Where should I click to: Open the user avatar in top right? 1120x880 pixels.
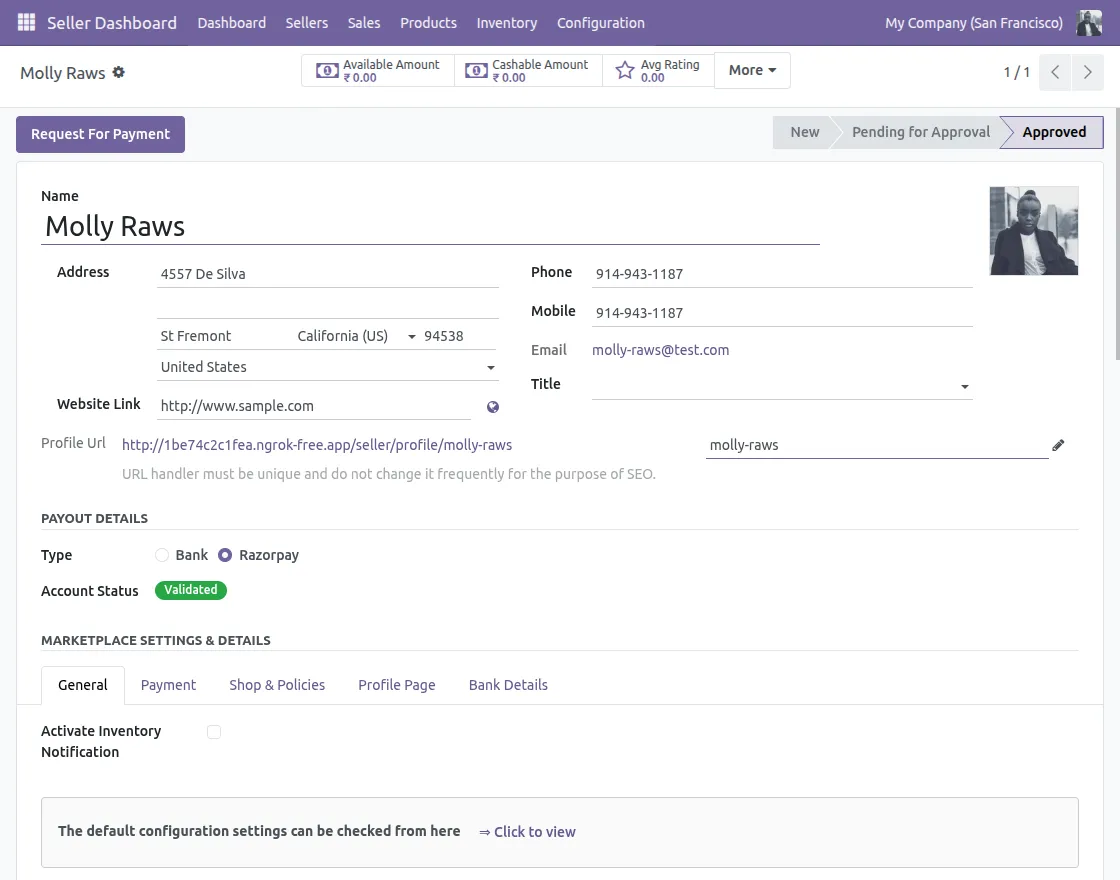tap(1088, 22)
